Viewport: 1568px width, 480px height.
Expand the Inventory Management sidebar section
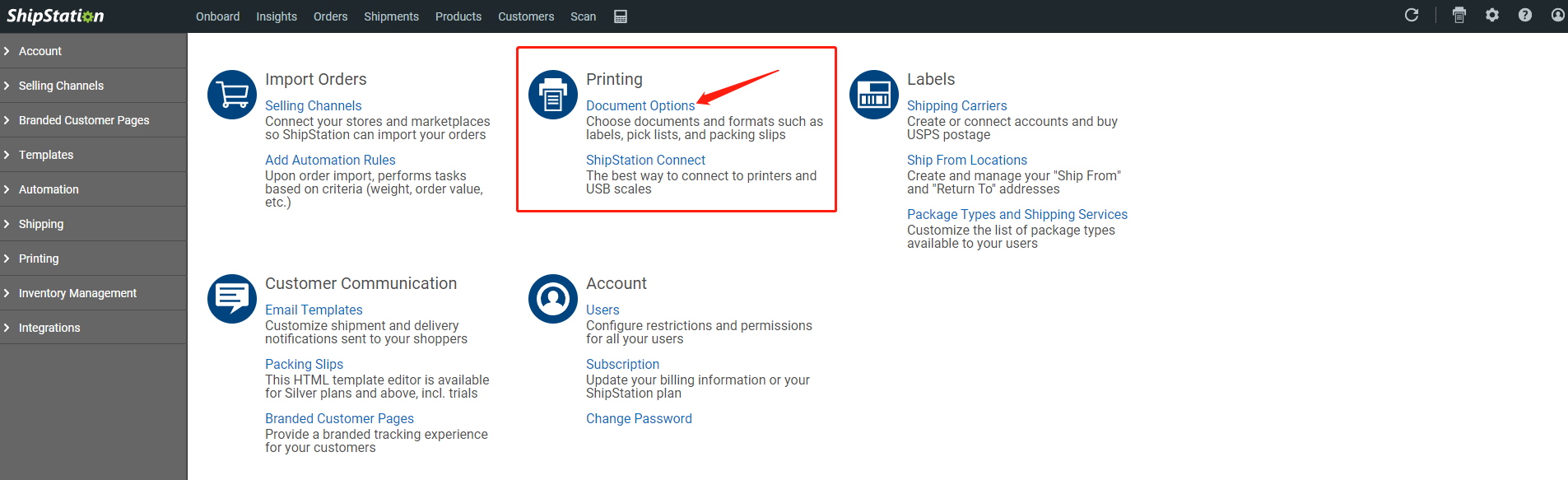tap(77, 293)
